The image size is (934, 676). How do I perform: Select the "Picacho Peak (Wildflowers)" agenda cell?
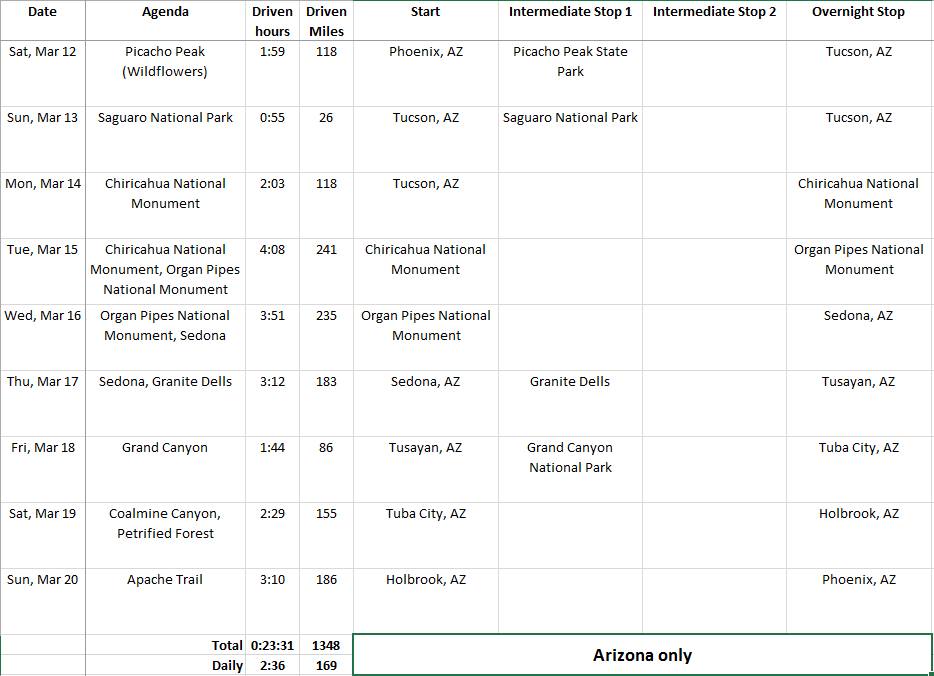click(x=165, y=62)
